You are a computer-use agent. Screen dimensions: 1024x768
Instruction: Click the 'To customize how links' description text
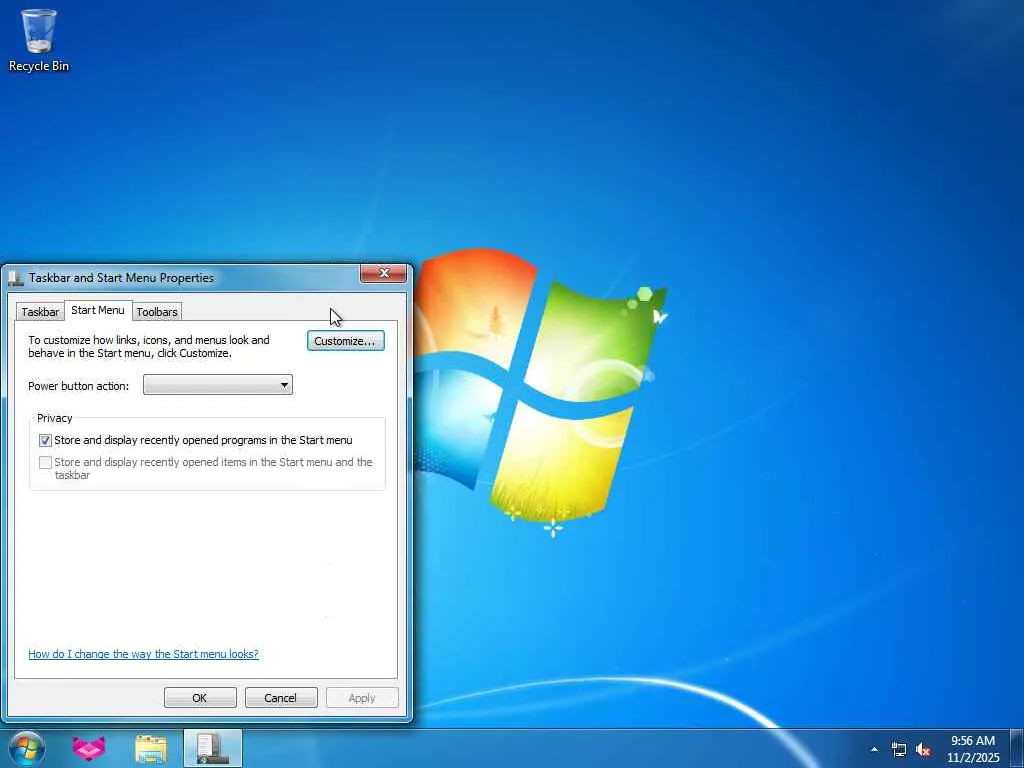(x=149, y=346)
